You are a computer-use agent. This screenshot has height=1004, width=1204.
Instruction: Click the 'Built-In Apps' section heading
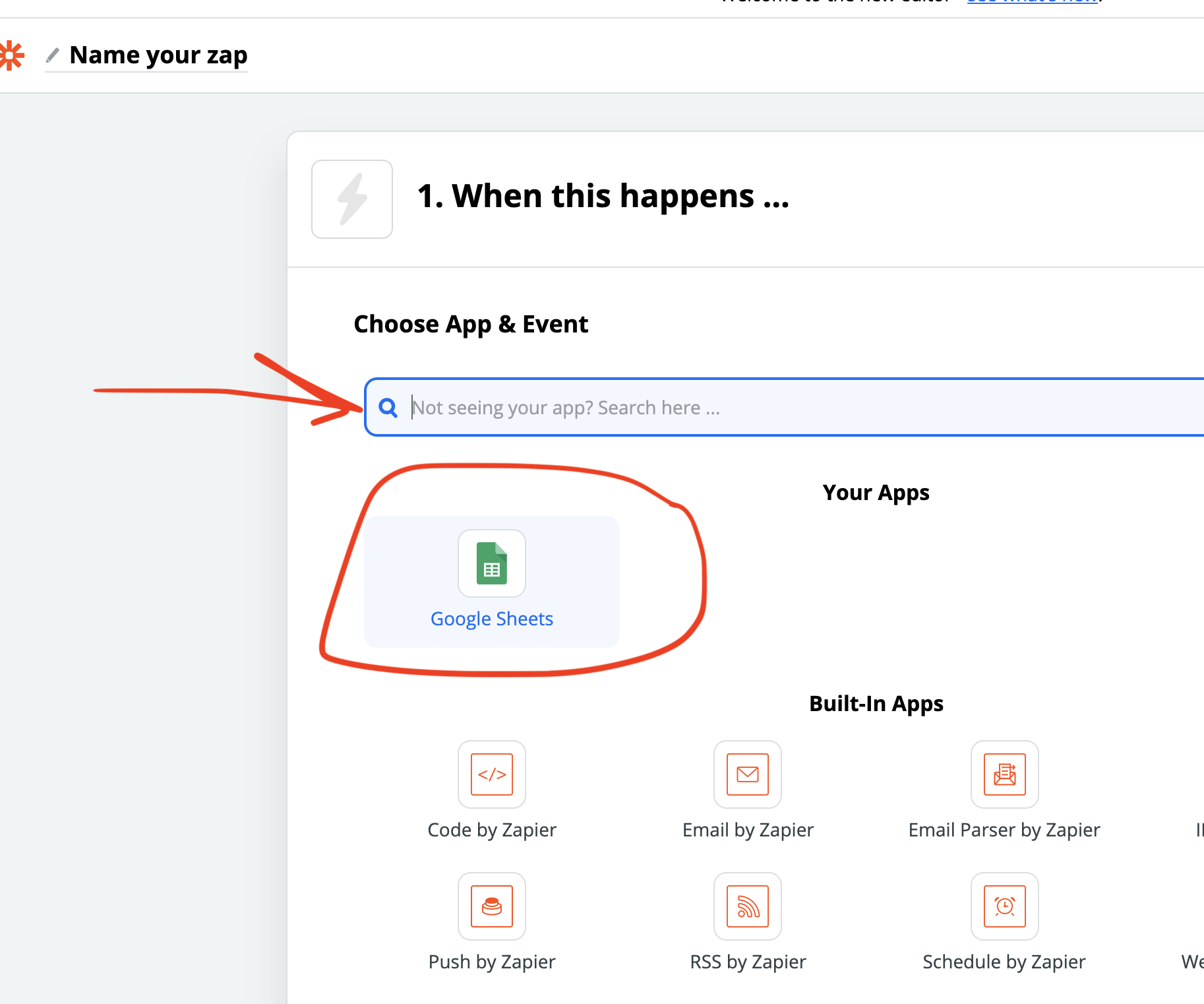coord(876,704)
